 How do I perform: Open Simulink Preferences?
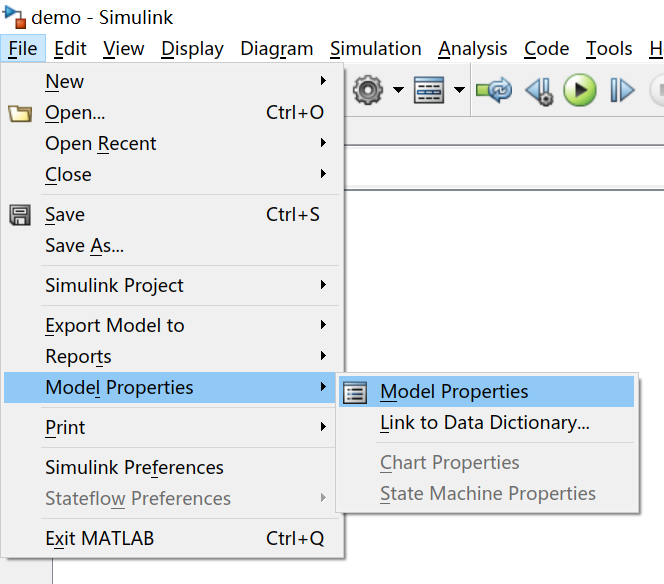pyautogui.click(x=172, y=467)
